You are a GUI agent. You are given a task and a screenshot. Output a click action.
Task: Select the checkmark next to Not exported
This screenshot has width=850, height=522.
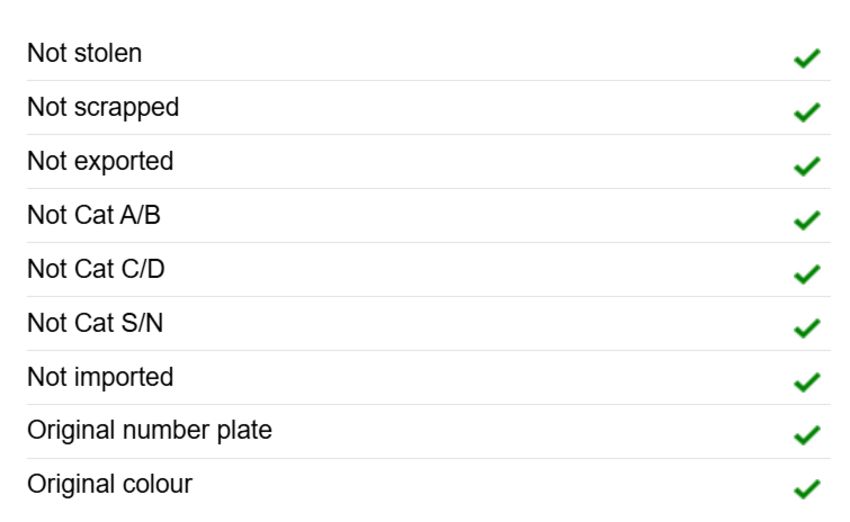point(807,166)
